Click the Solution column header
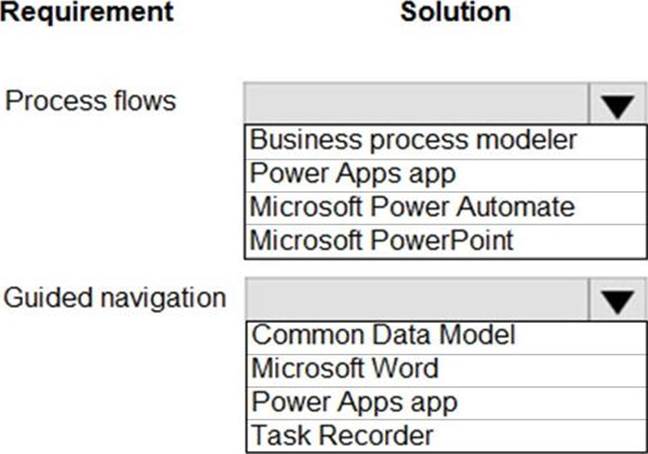The width and height of the screenshot is (648, 454). 455,13
